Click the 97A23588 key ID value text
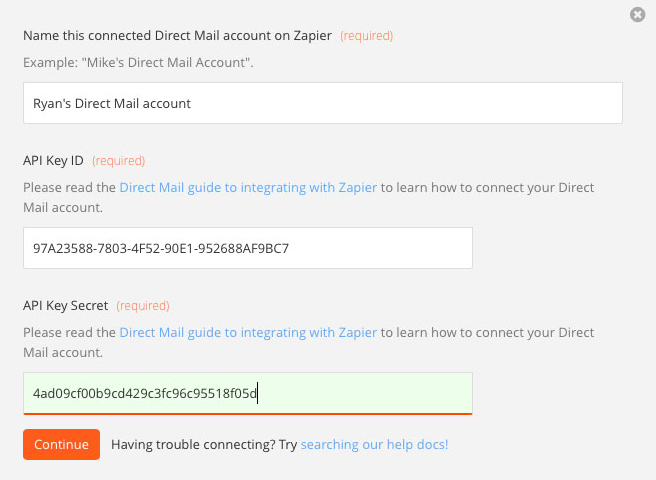 point(161,249)
